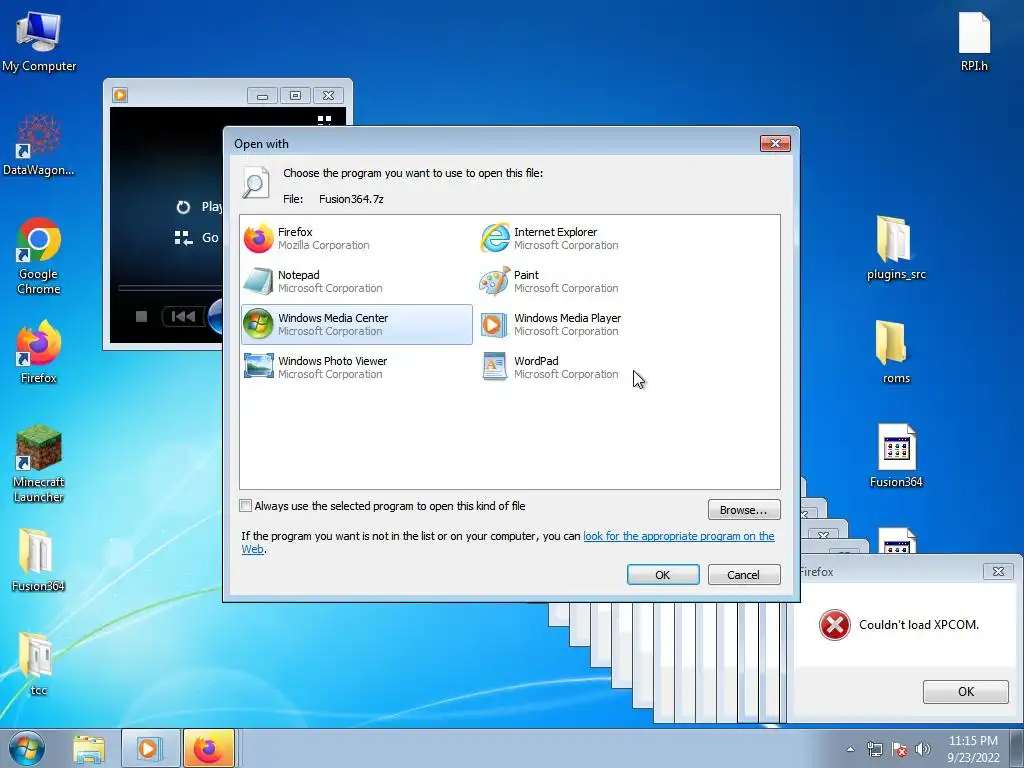
Task: Open the Browse... button
Action: [744, 509]
